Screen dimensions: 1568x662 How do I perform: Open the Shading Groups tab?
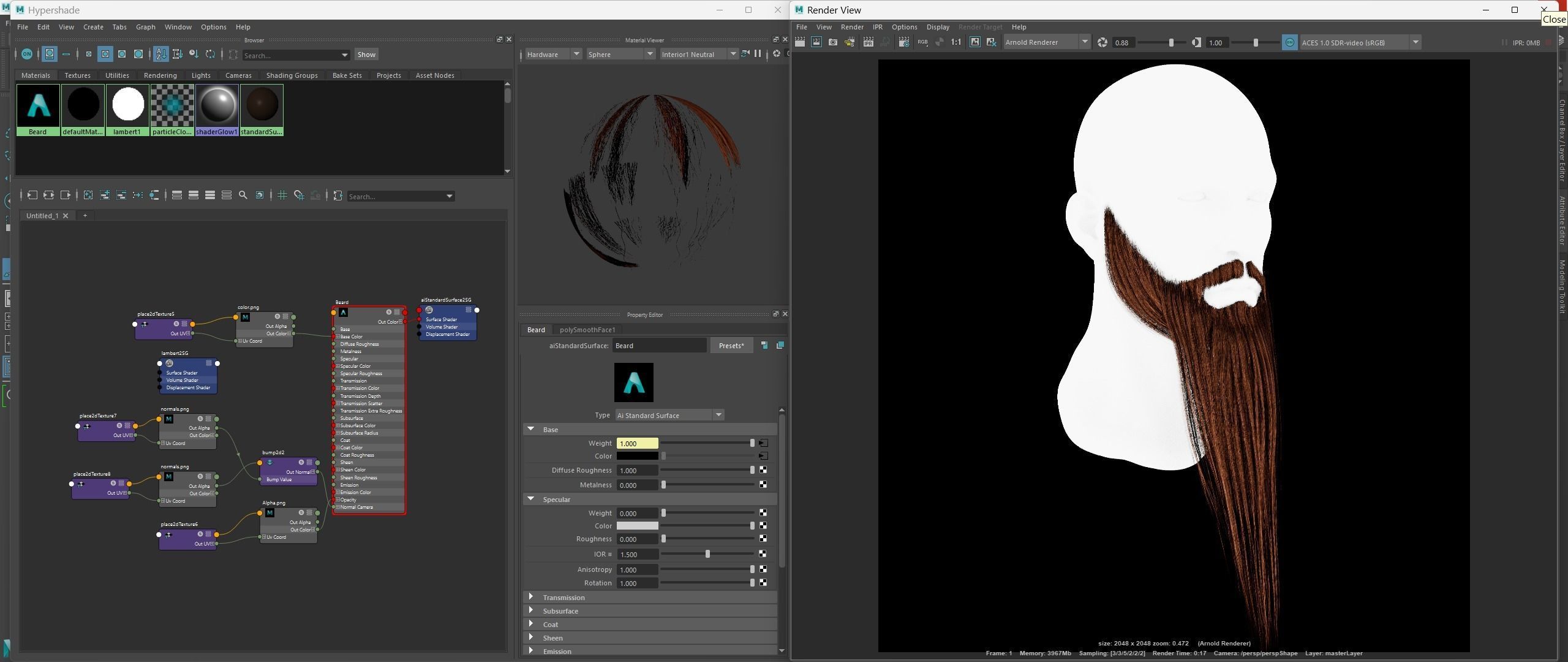[x=292, y=75]
